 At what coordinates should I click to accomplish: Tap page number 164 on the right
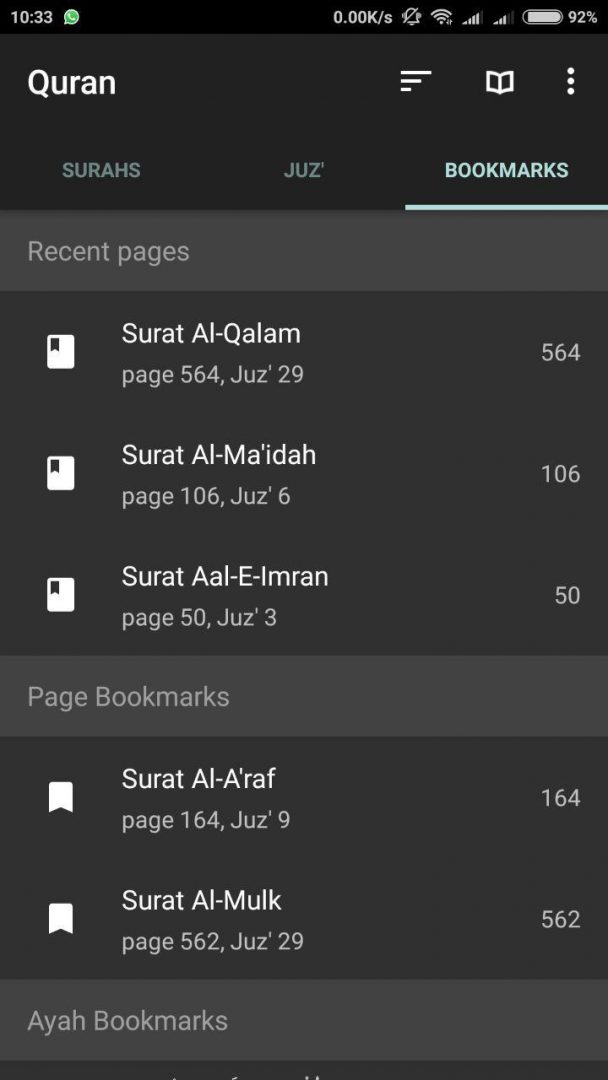560,797
